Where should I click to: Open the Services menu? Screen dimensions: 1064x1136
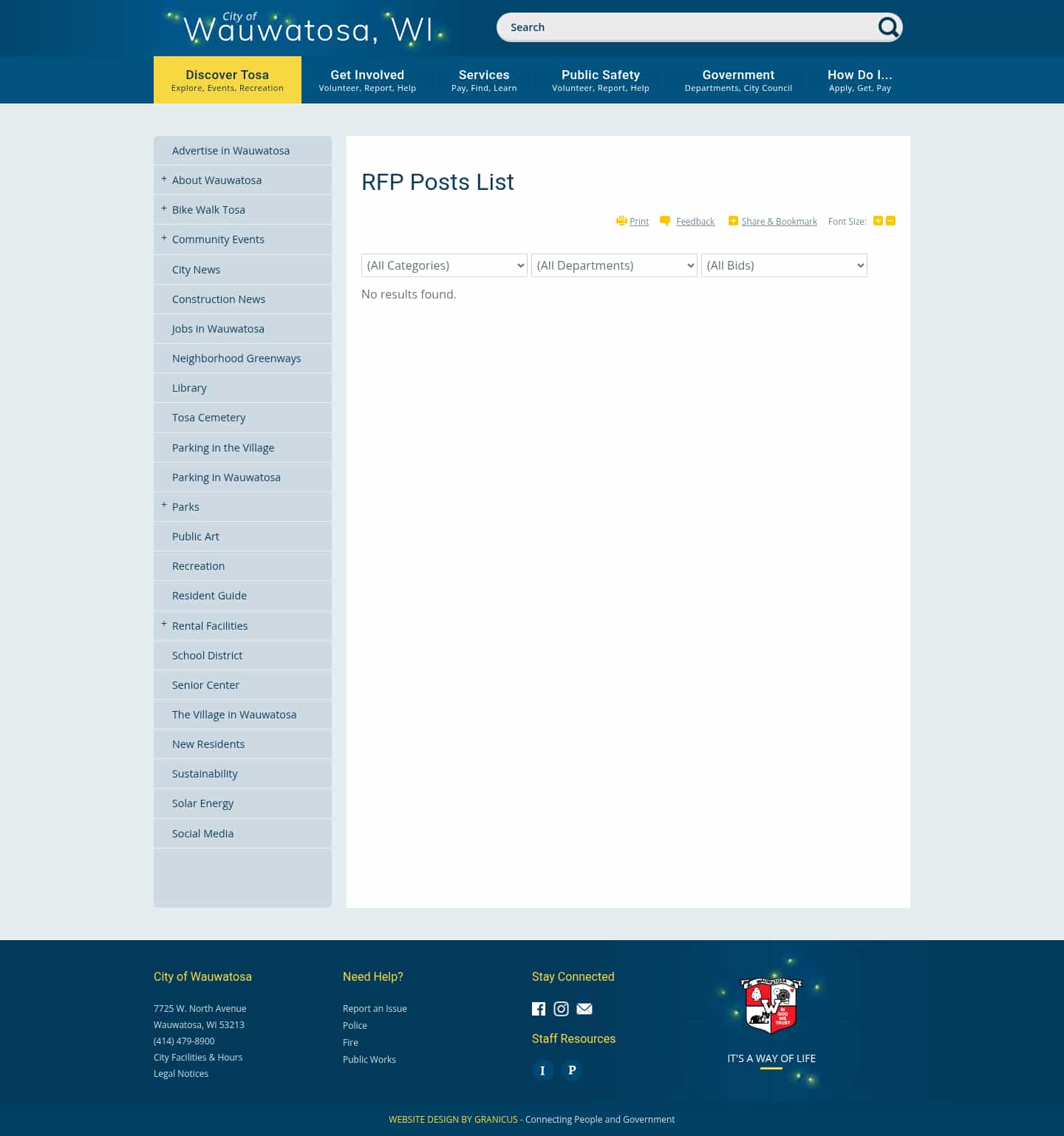(484, 80)
